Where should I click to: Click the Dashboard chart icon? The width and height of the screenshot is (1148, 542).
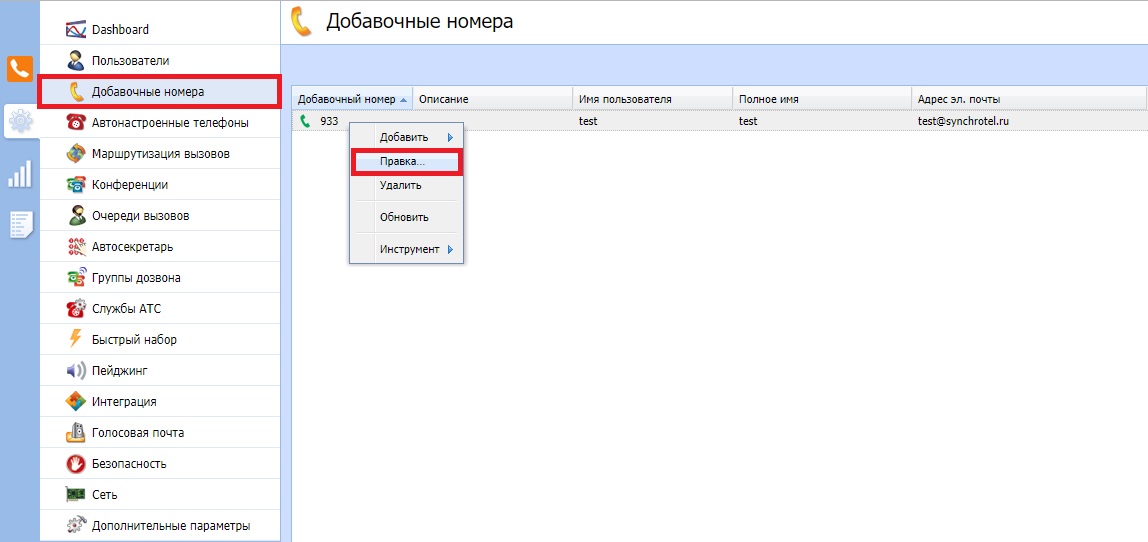(x=76, y=30)
